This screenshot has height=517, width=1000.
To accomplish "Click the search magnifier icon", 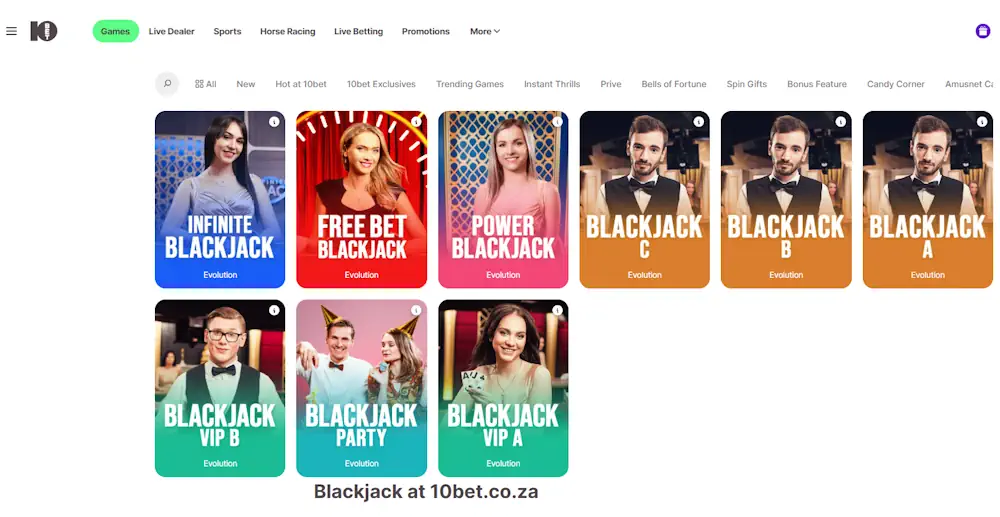I will [x=167, y=84].
